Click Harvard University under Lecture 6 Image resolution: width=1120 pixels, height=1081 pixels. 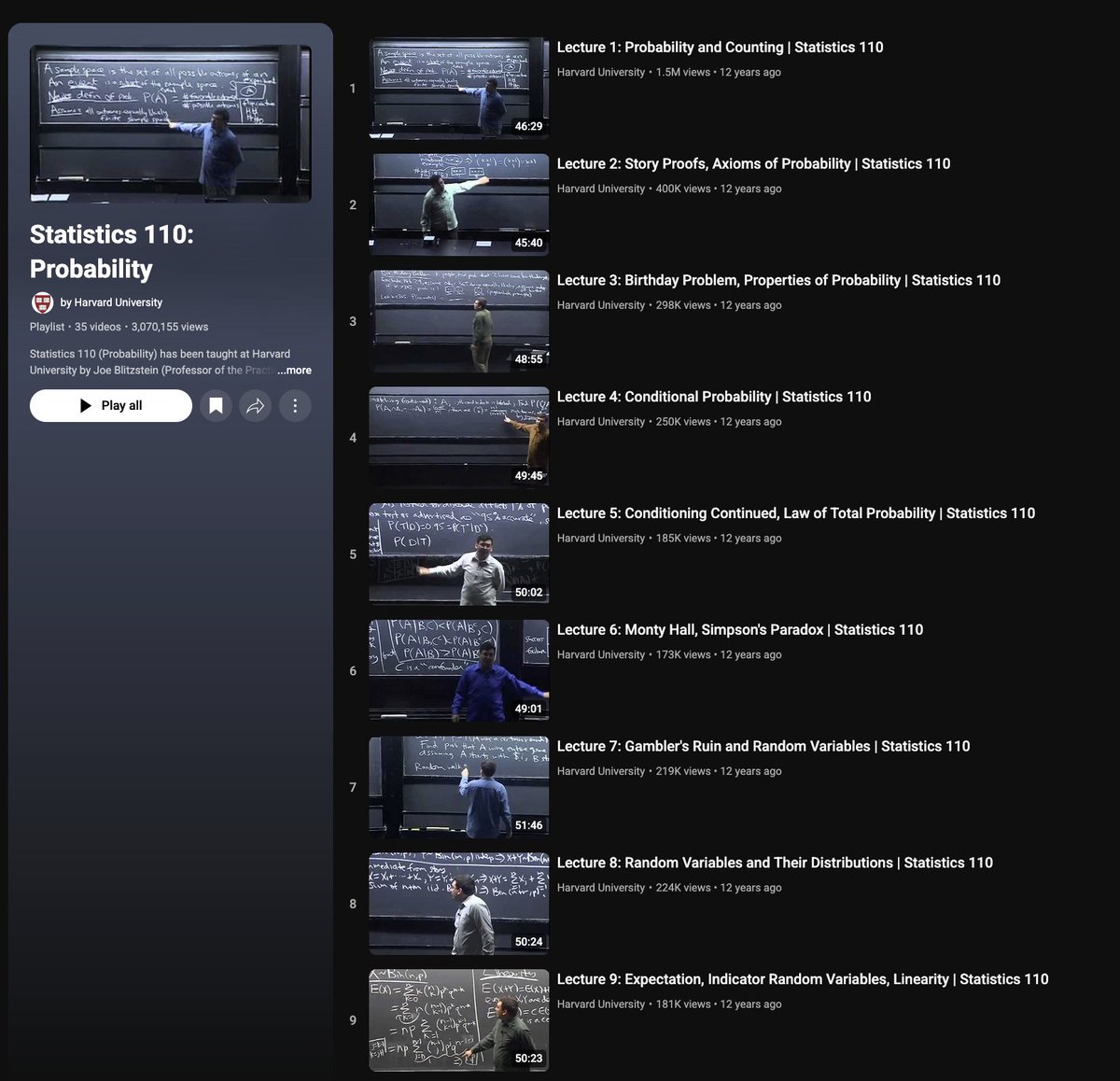click(x=601, y=655)
